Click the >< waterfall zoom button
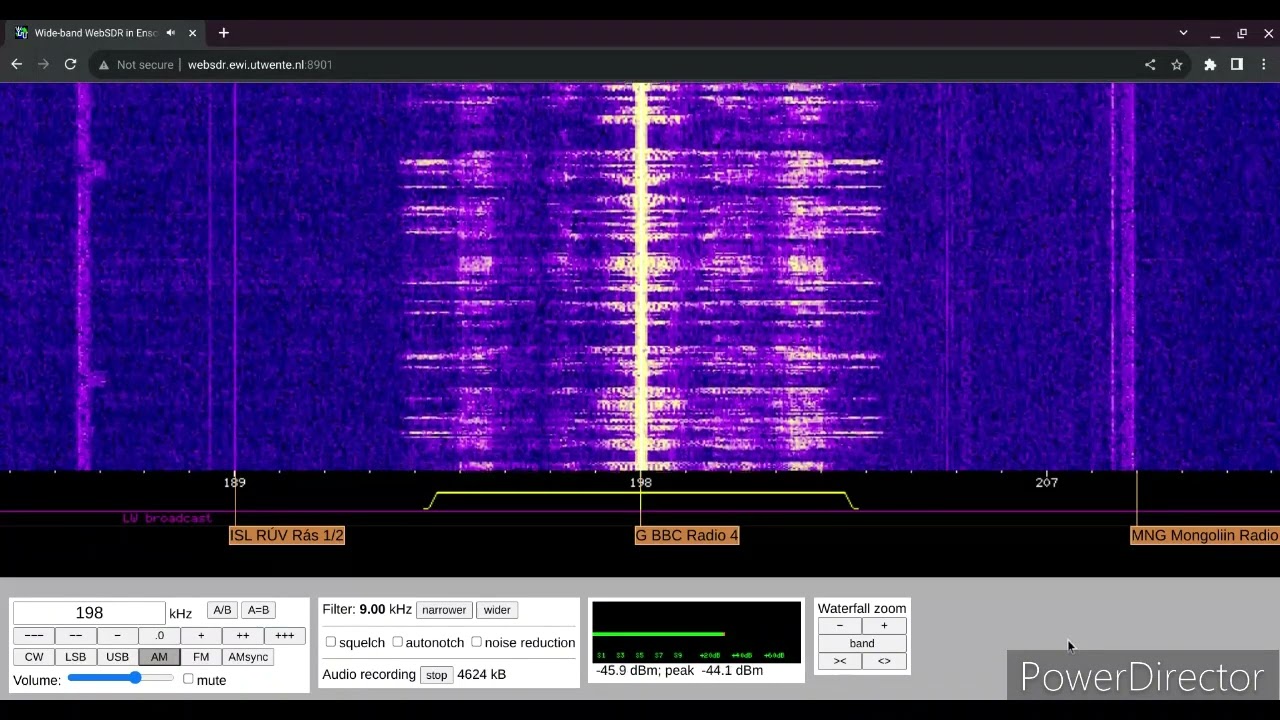This screenshot has height=720, width=1280. (840, 661)
